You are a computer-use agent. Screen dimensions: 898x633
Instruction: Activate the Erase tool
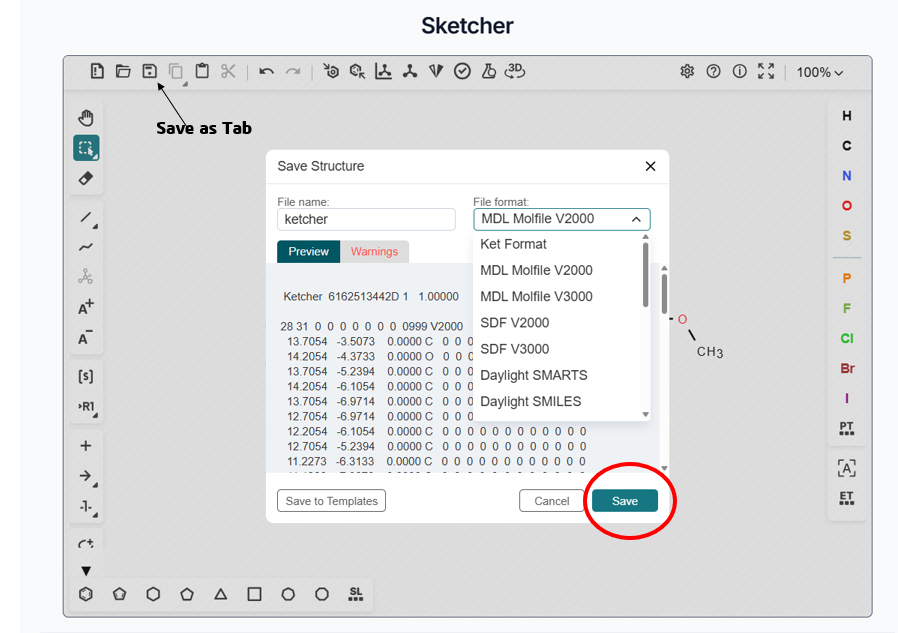(86, 179)
